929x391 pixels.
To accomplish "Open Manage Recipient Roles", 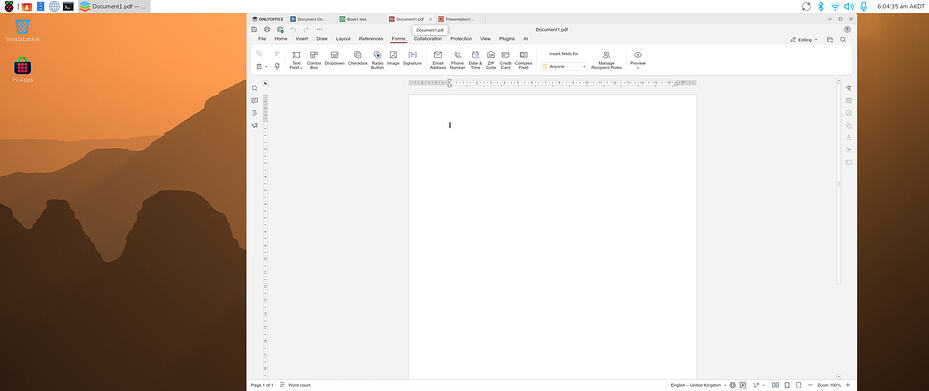I will pos(606,60).
